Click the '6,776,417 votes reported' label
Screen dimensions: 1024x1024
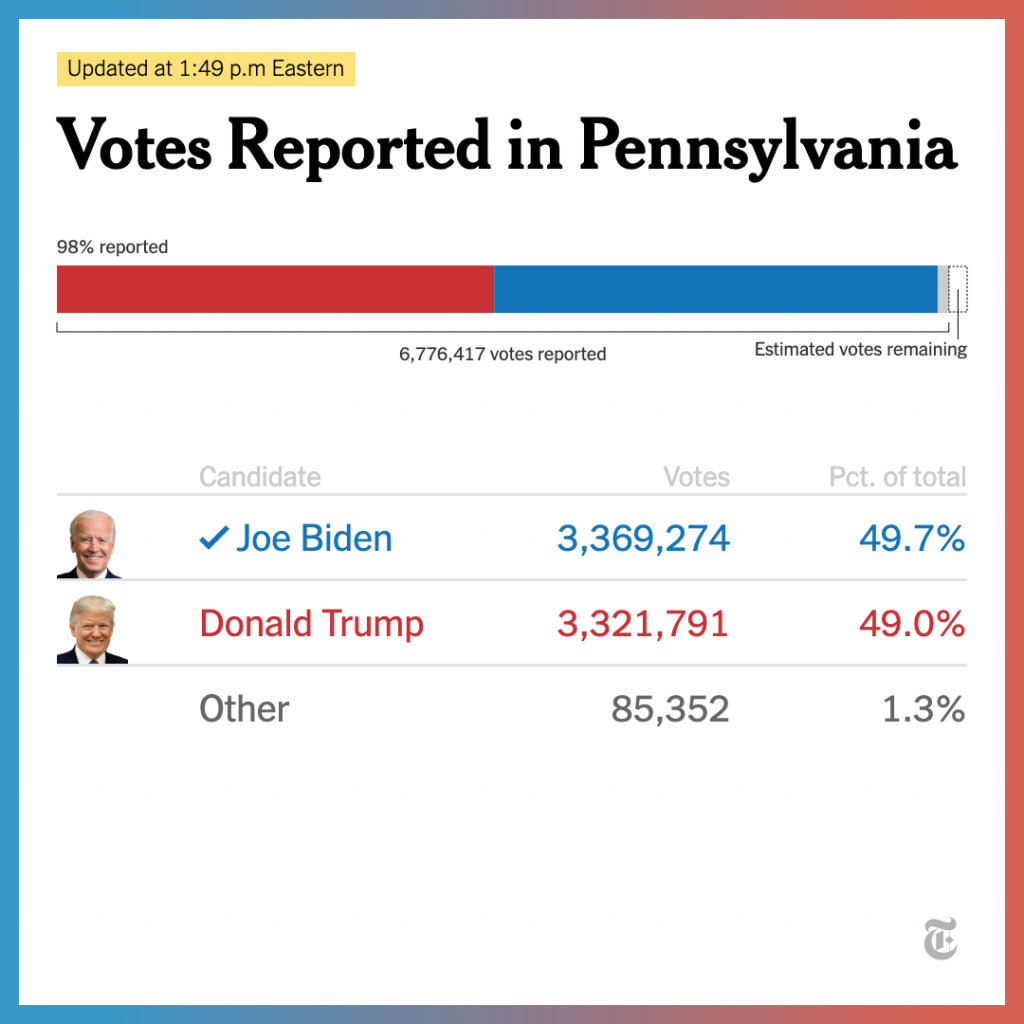[x=502, y=354]
